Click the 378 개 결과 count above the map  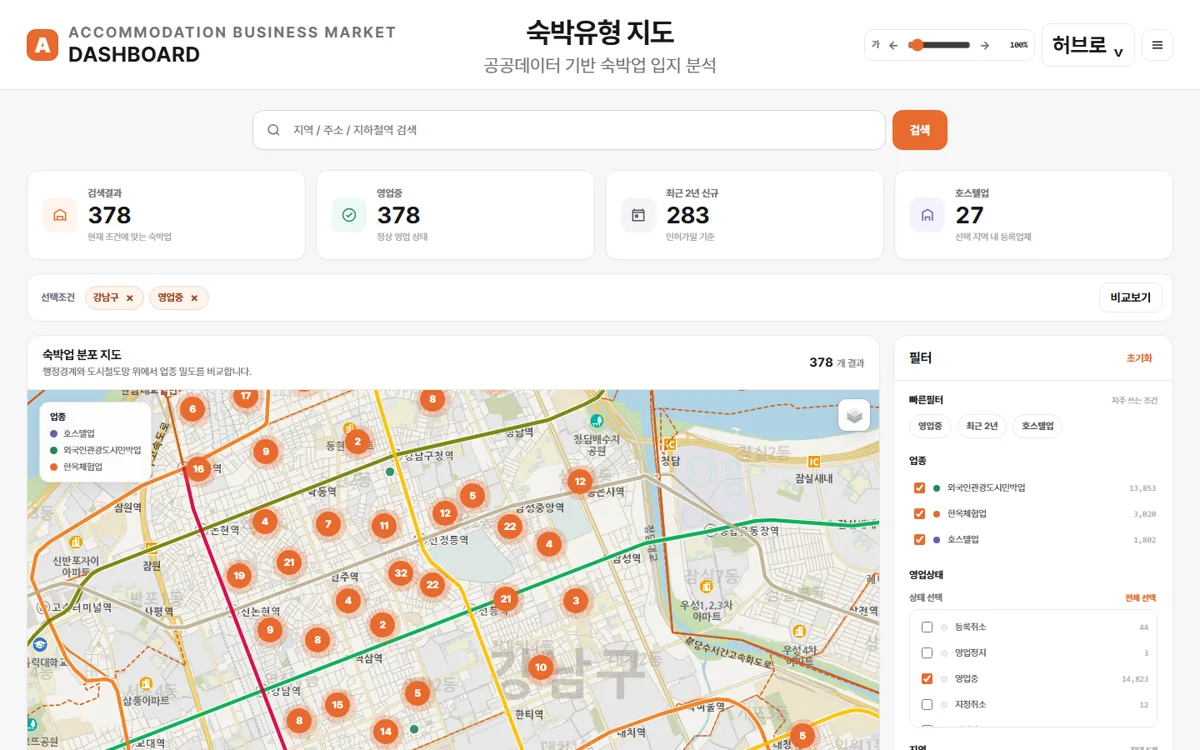click(837, 363)
